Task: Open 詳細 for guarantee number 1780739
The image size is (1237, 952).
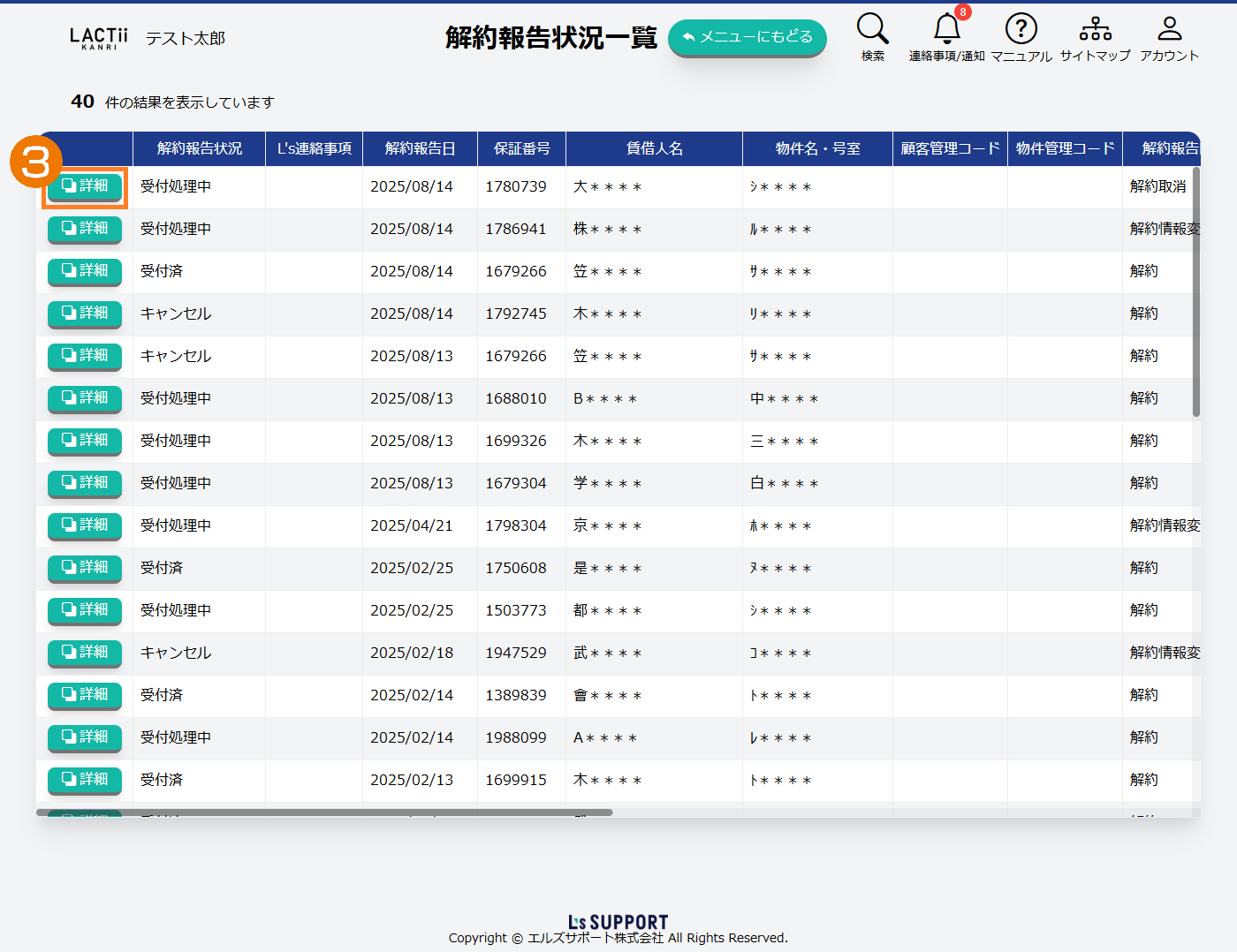Action: (85, 186)
